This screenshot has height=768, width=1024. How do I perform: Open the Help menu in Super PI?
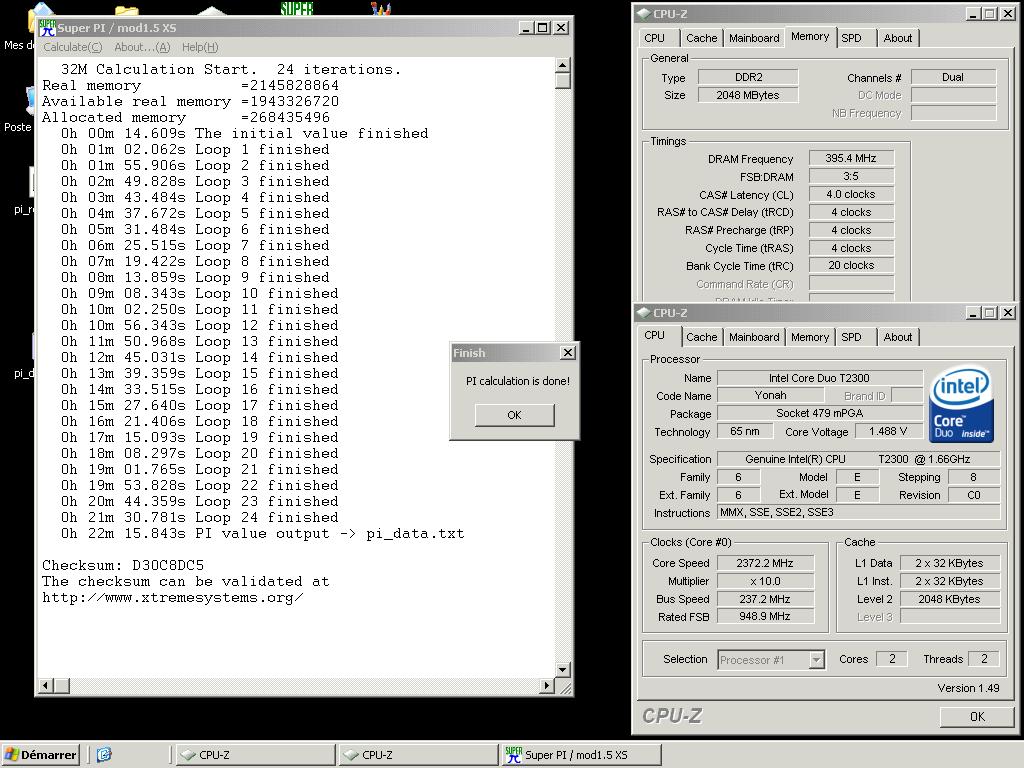click(x=200, y=47)
